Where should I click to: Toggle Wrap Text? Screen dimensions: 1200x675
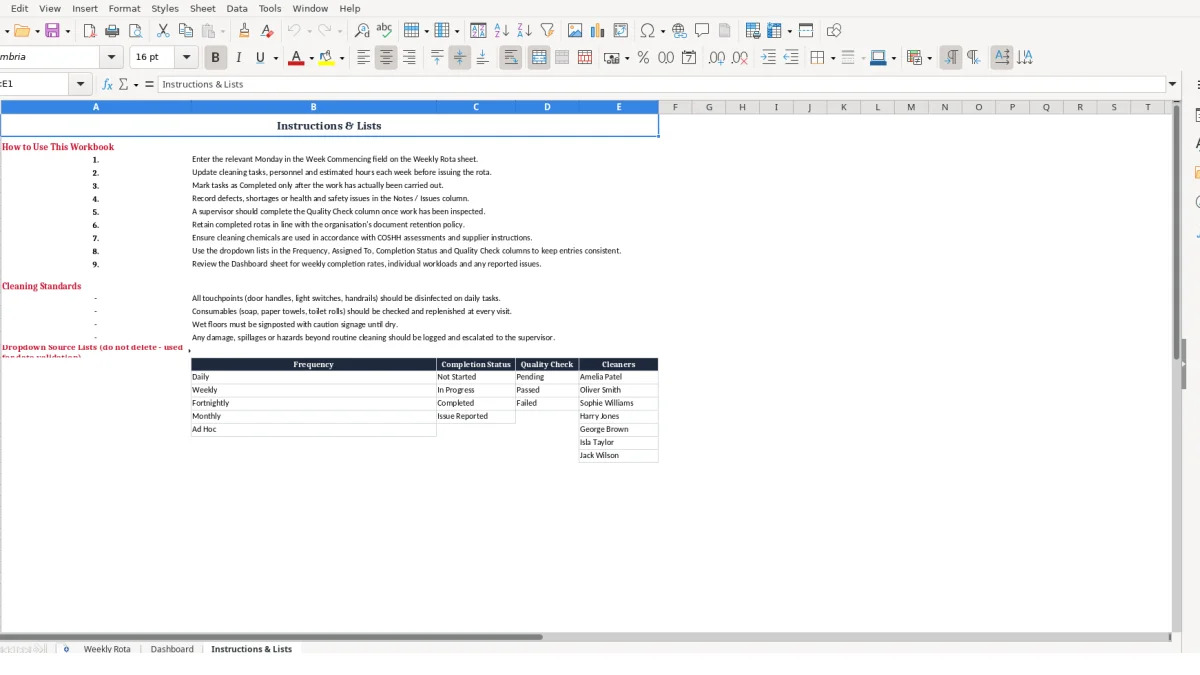511,58
